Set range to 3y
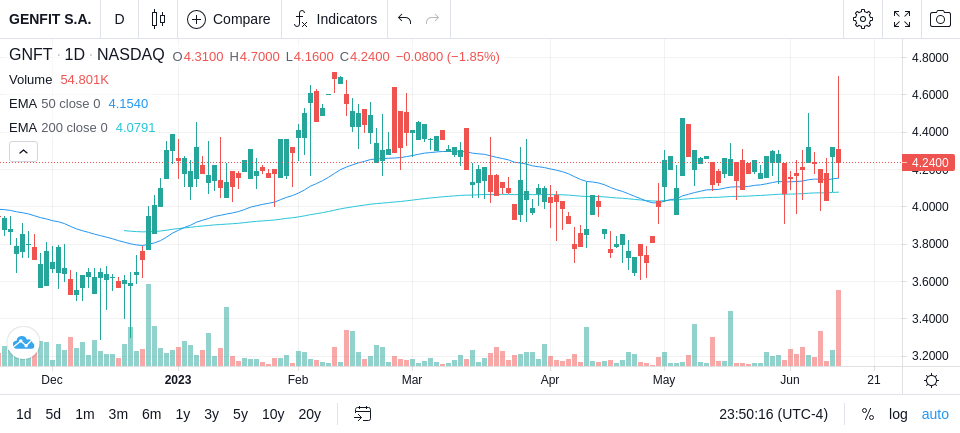 pos(211,415)
